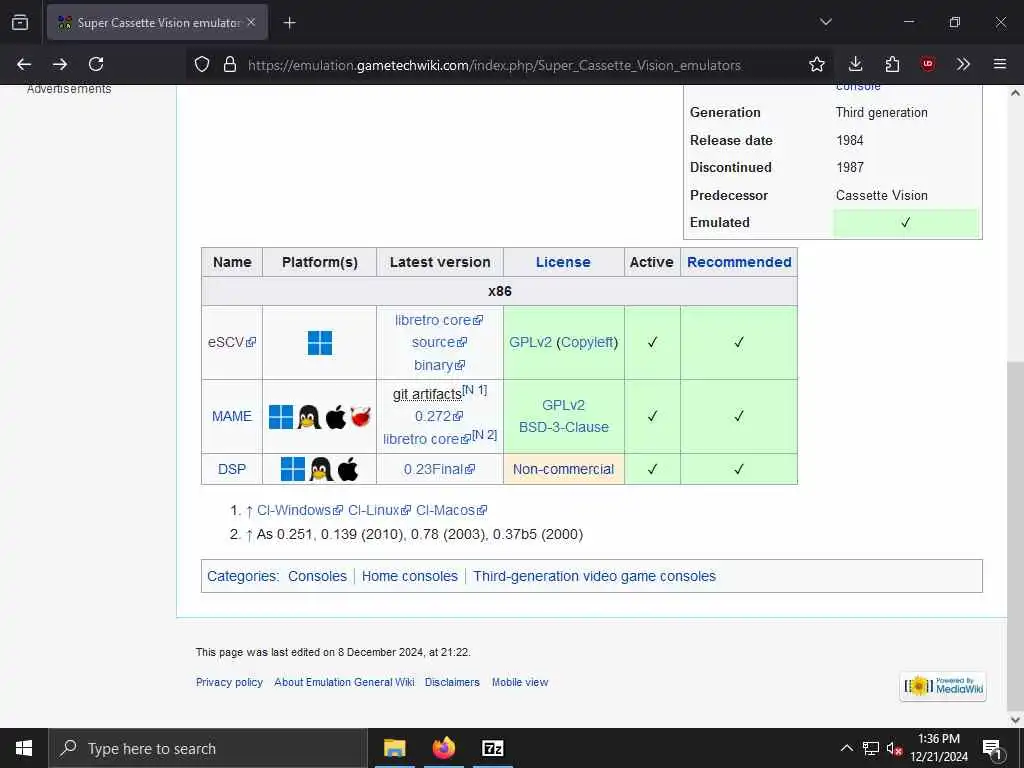Open 7-Zip from the taskbar

[x=492, y=748]
